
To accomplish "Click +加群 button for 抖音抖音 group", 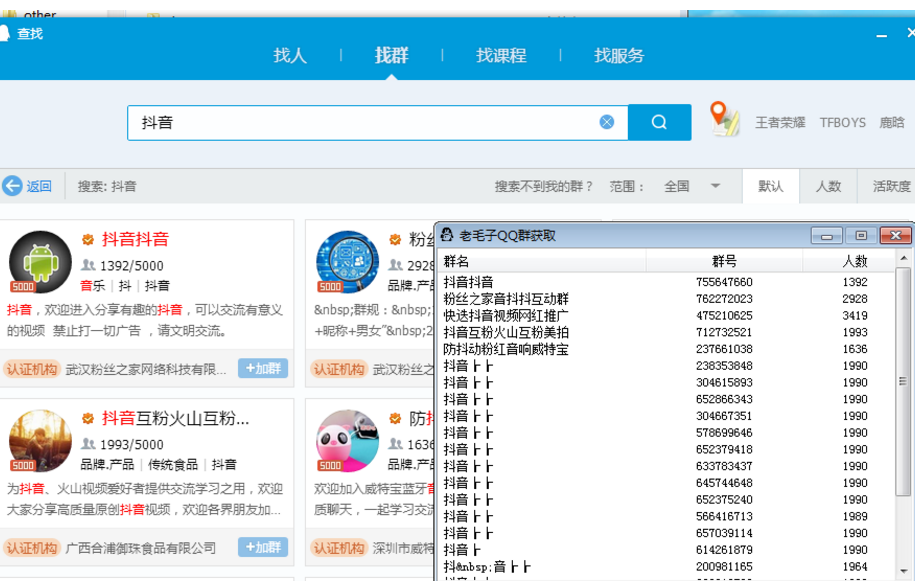I will coord(263,368).
